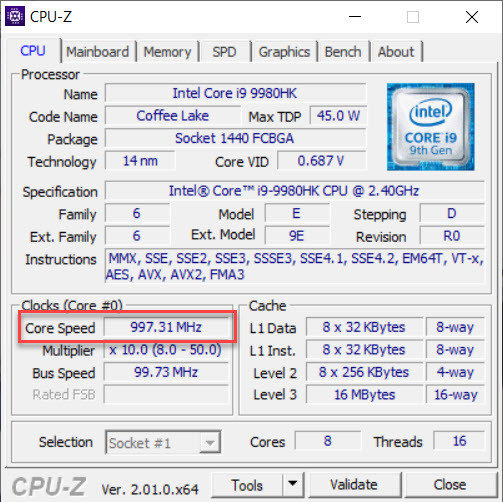Show the About tab
503x502 pixels.
pos(396,52)
